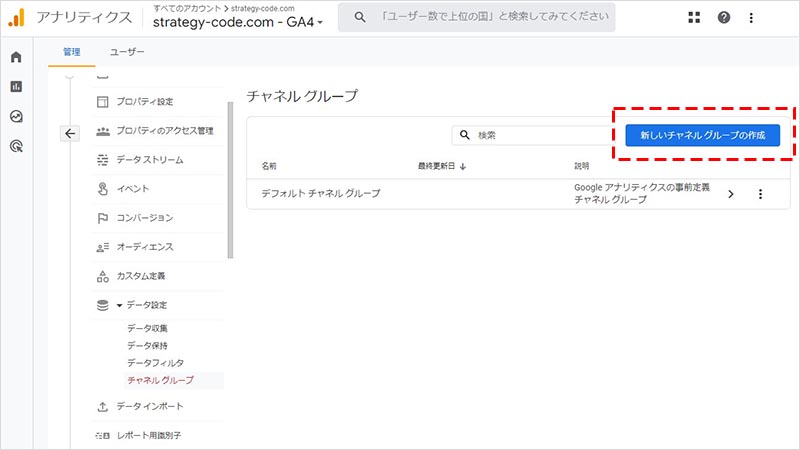The width and height of the screenshot is (800, 450).
Task: Click the back arrow collapse button
Action: pyautogui.click(x=70, y=133)
